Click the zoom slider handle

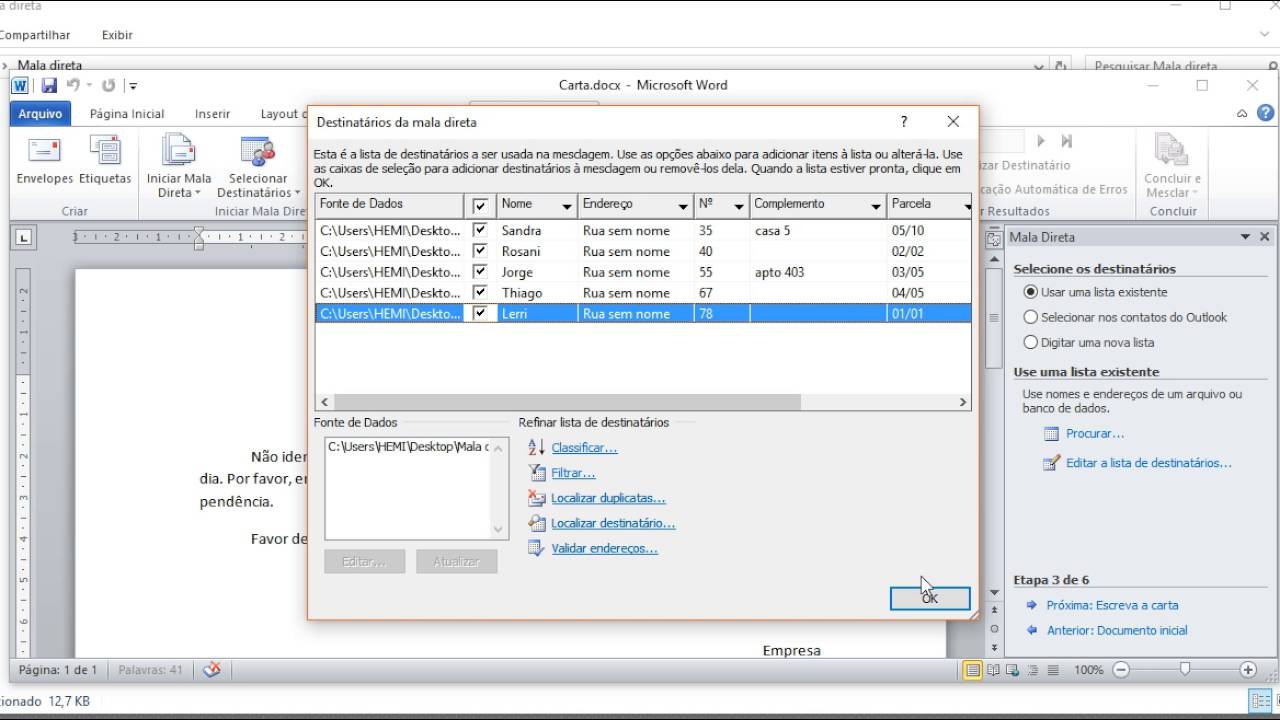1185,669
